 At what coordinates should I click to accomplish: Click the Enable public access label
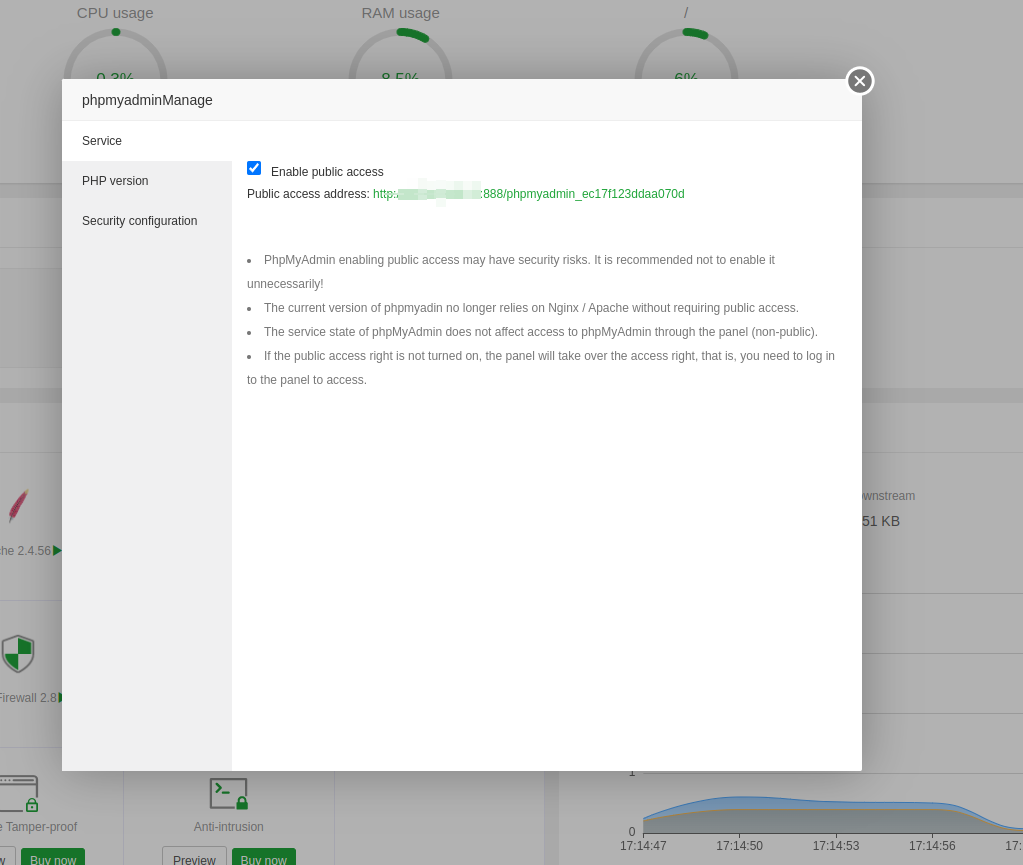click(x=327, y=172)
